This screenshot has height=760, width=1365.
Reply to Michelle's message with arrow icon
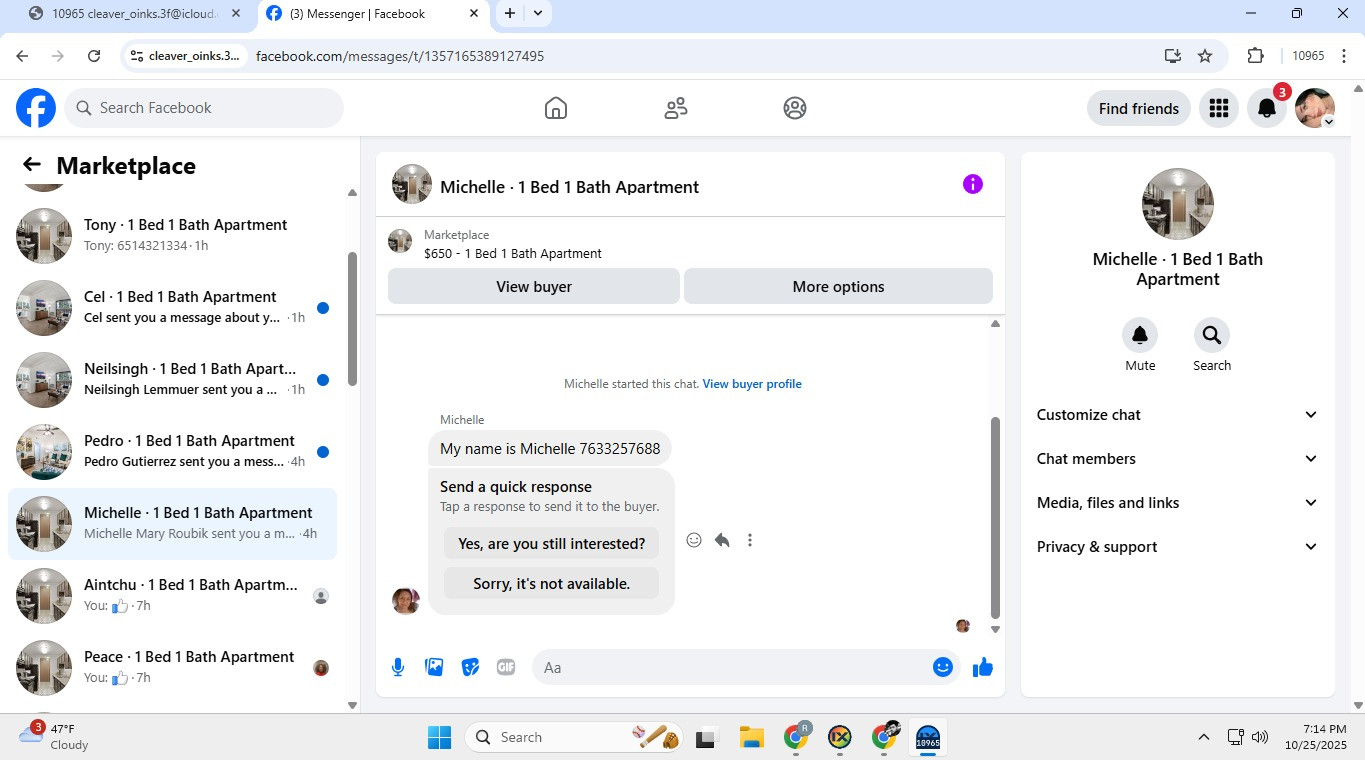722,540
